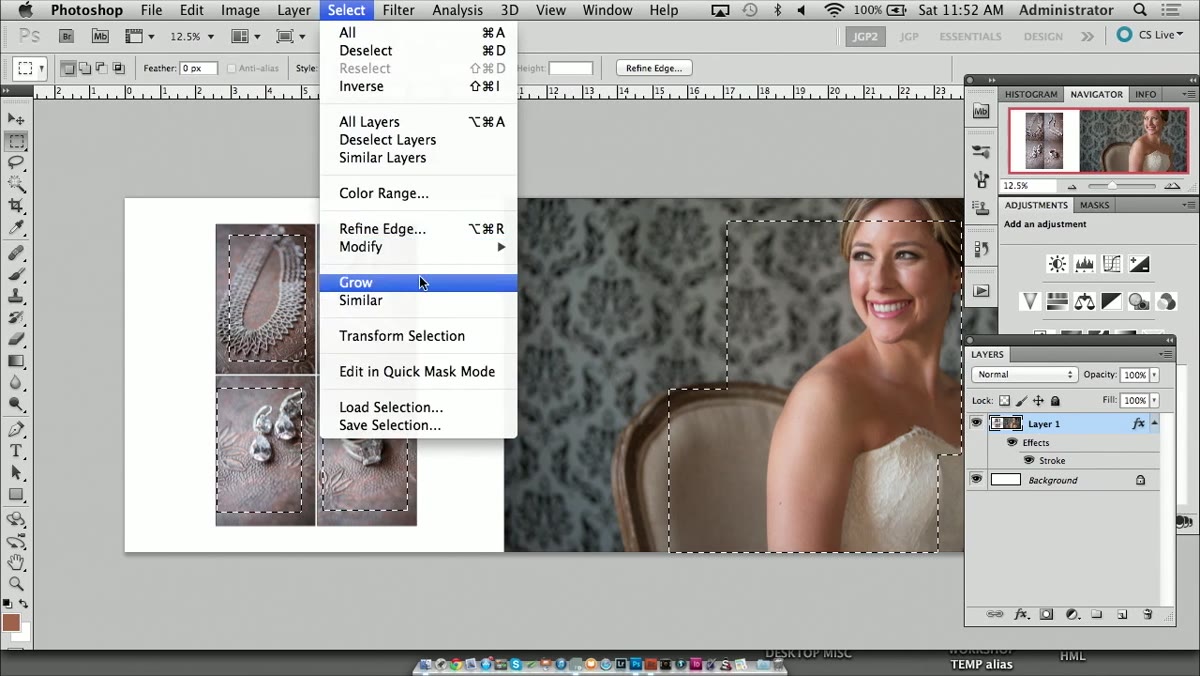This screenshot has width=1200, height=676.
Task: Select the Brush tool
Action: coord(16,275)
